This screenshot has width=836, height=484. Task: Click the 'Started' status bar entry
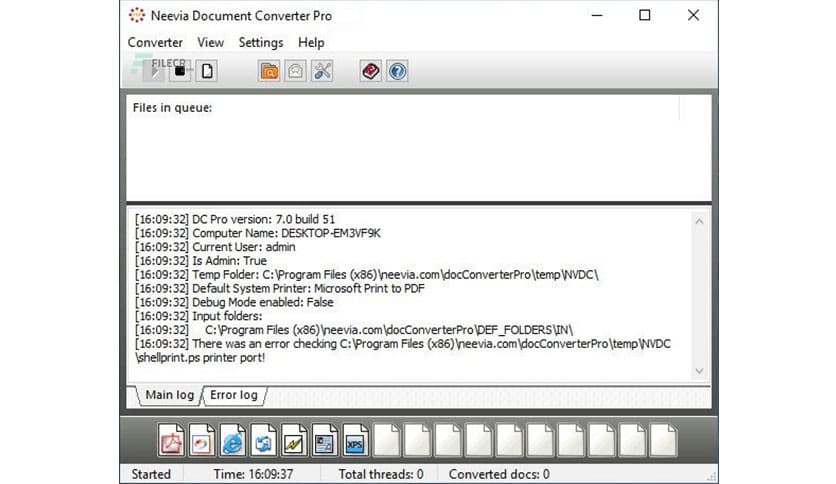[x=151, y=474]
